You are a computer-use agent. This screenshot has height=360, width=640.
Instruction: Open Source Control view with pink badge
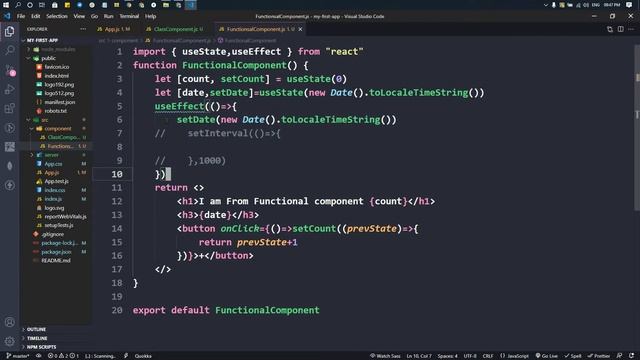[10, 70]
